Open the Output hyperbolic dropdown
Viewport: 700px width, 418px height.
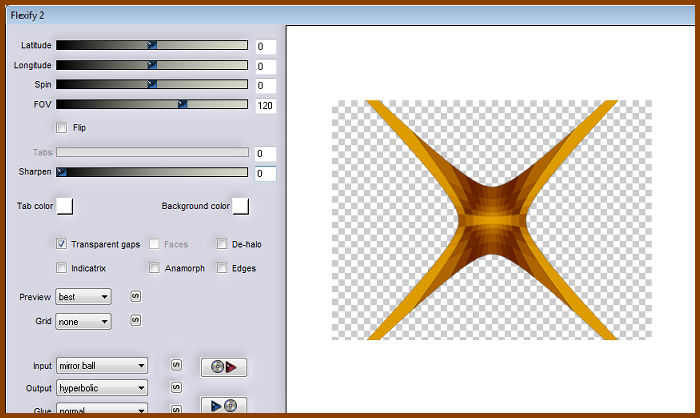coord(102,387)
